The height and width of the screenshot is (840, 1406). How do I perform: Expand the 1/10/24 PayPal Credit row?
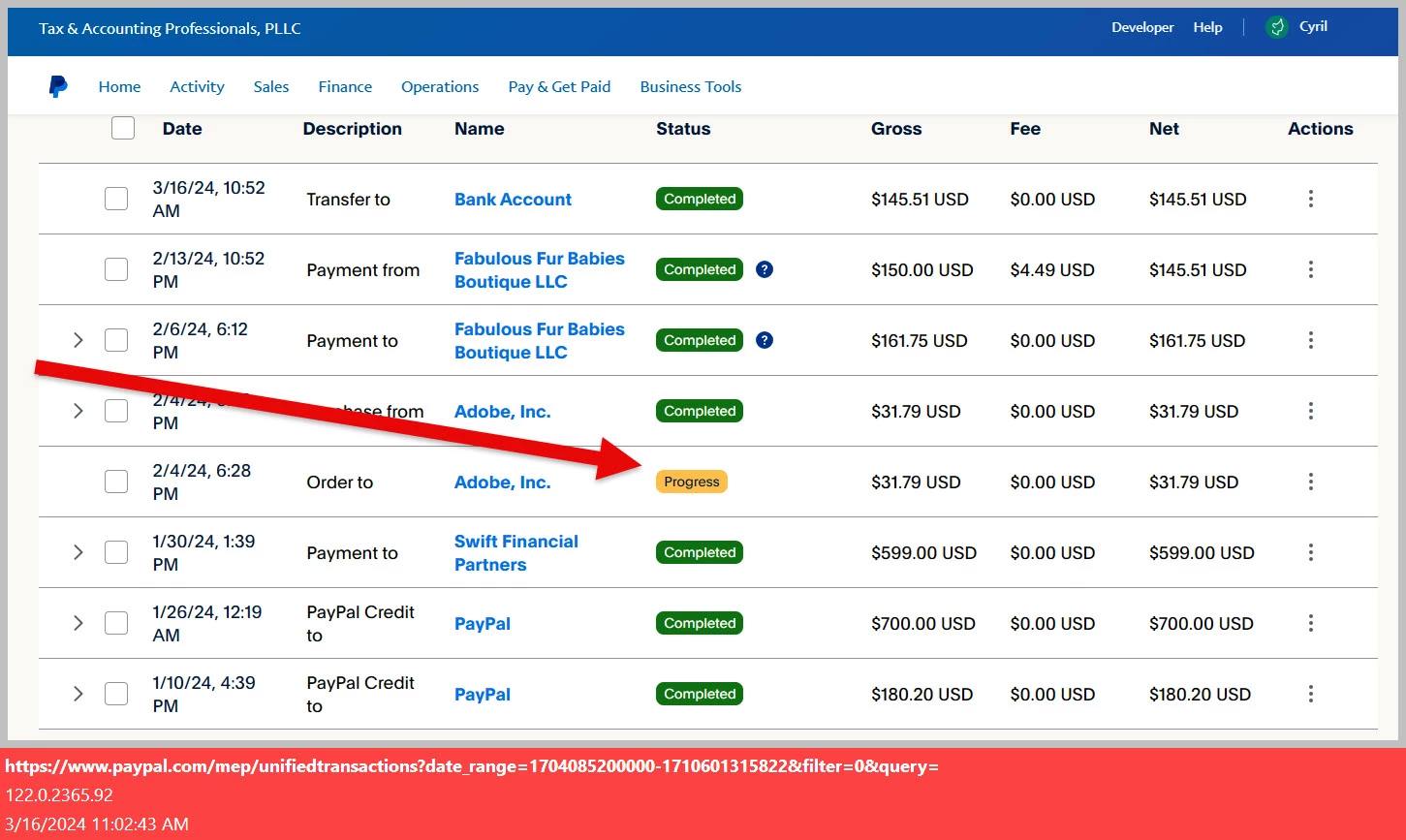78,694
